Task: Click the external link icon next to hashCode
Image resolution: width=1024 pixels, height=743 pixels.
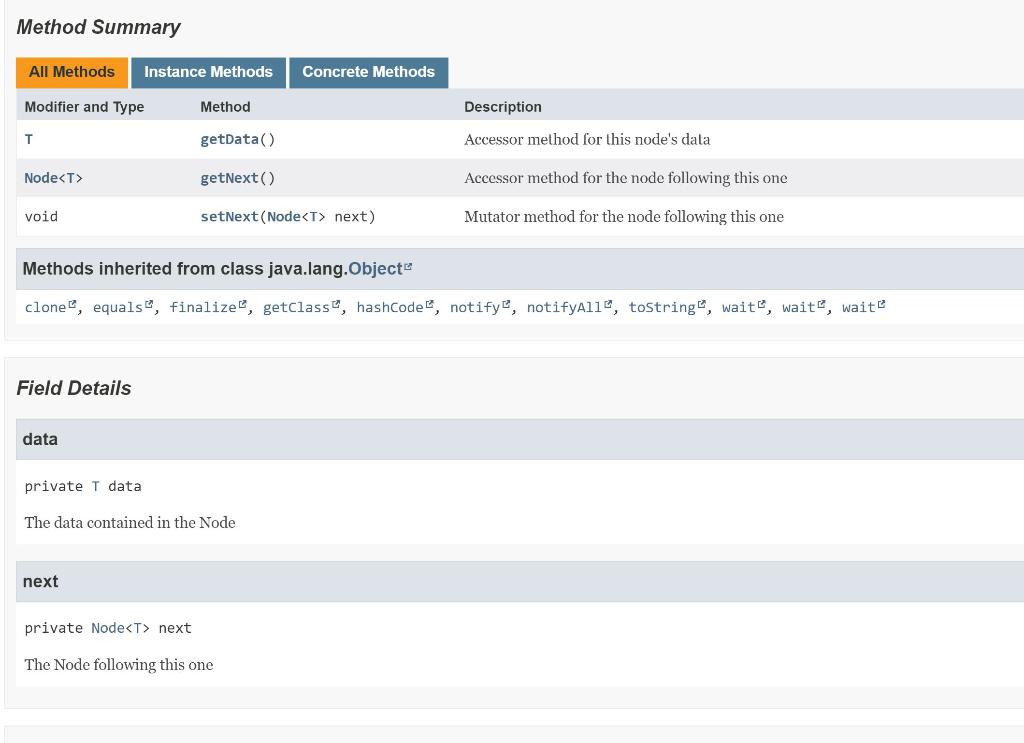Action: click(x=426, y=302)
